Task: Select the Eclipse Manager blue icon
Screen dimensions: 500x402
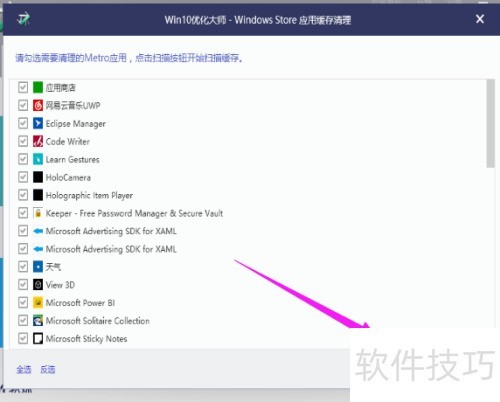Action: tap(38, 124)
